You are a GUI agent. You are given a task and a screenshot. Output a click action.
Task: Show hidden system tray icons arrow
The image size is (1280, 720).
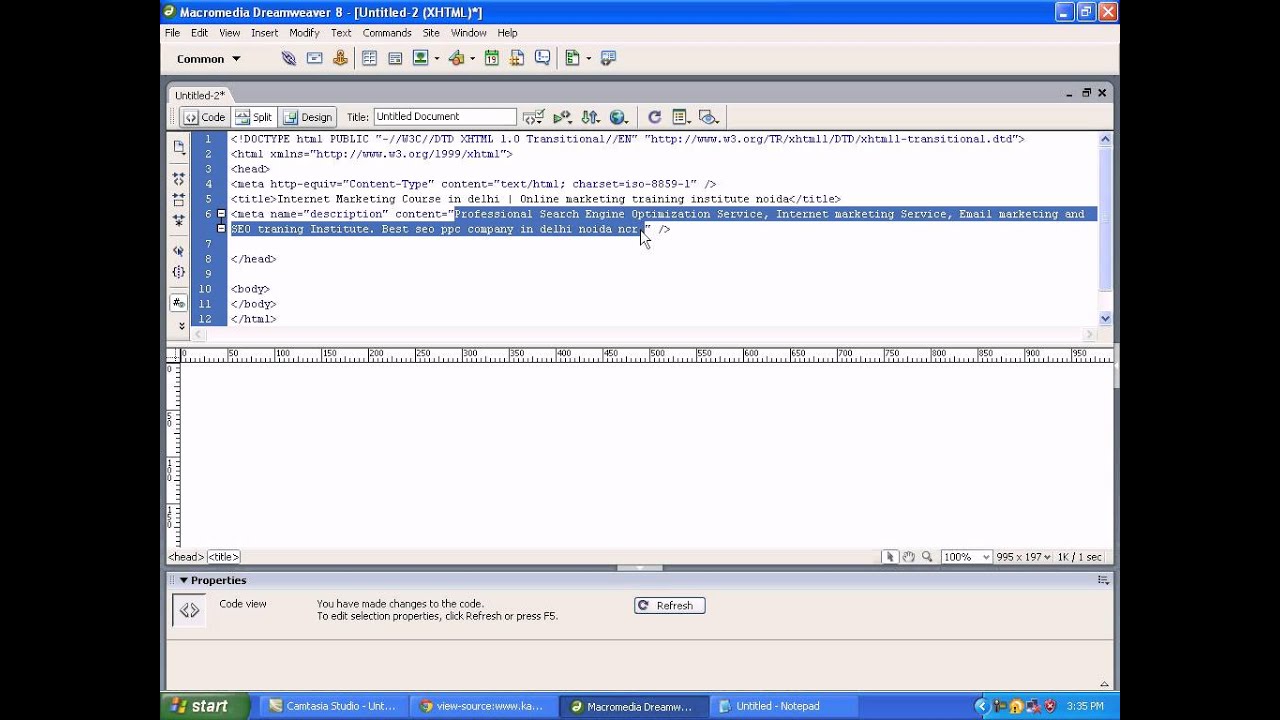point(981,706)
